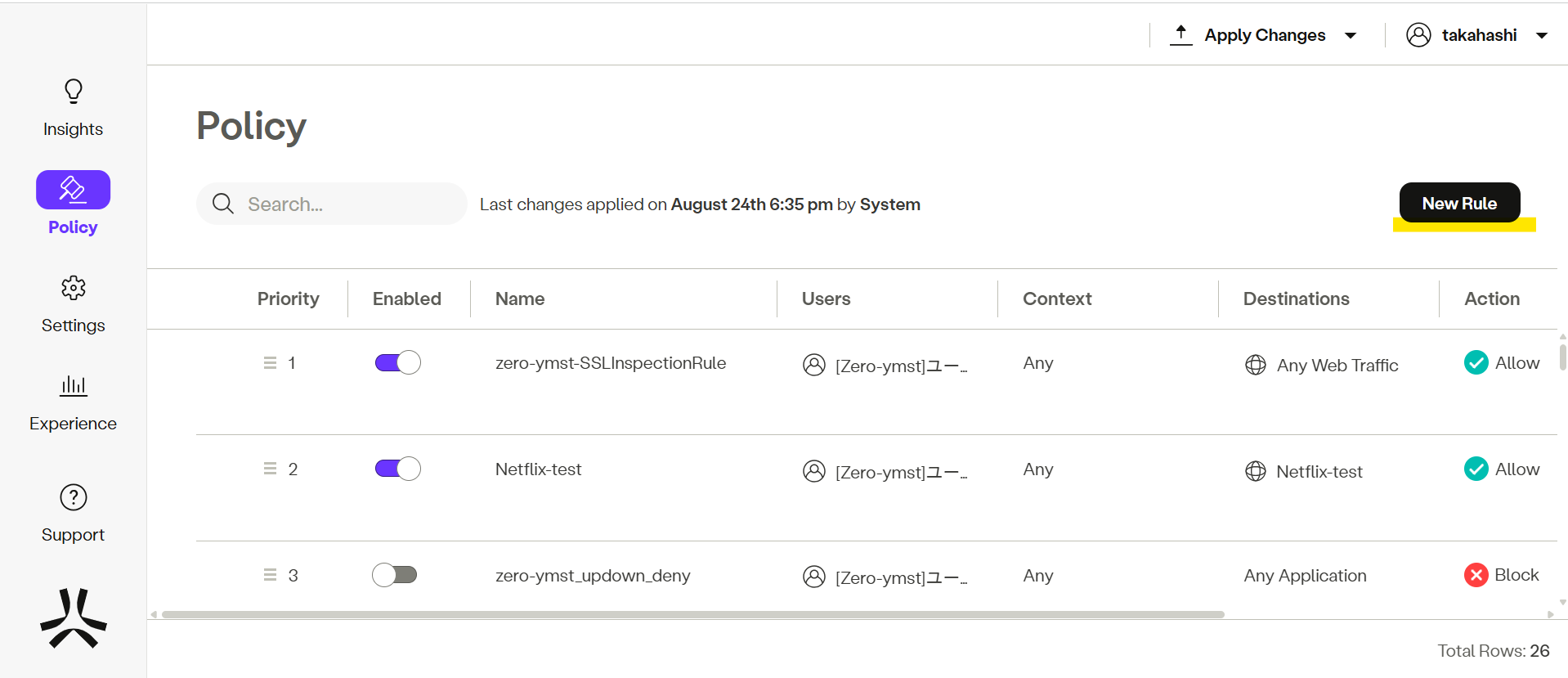Click the user account avatar icon

click(1418, 35)
